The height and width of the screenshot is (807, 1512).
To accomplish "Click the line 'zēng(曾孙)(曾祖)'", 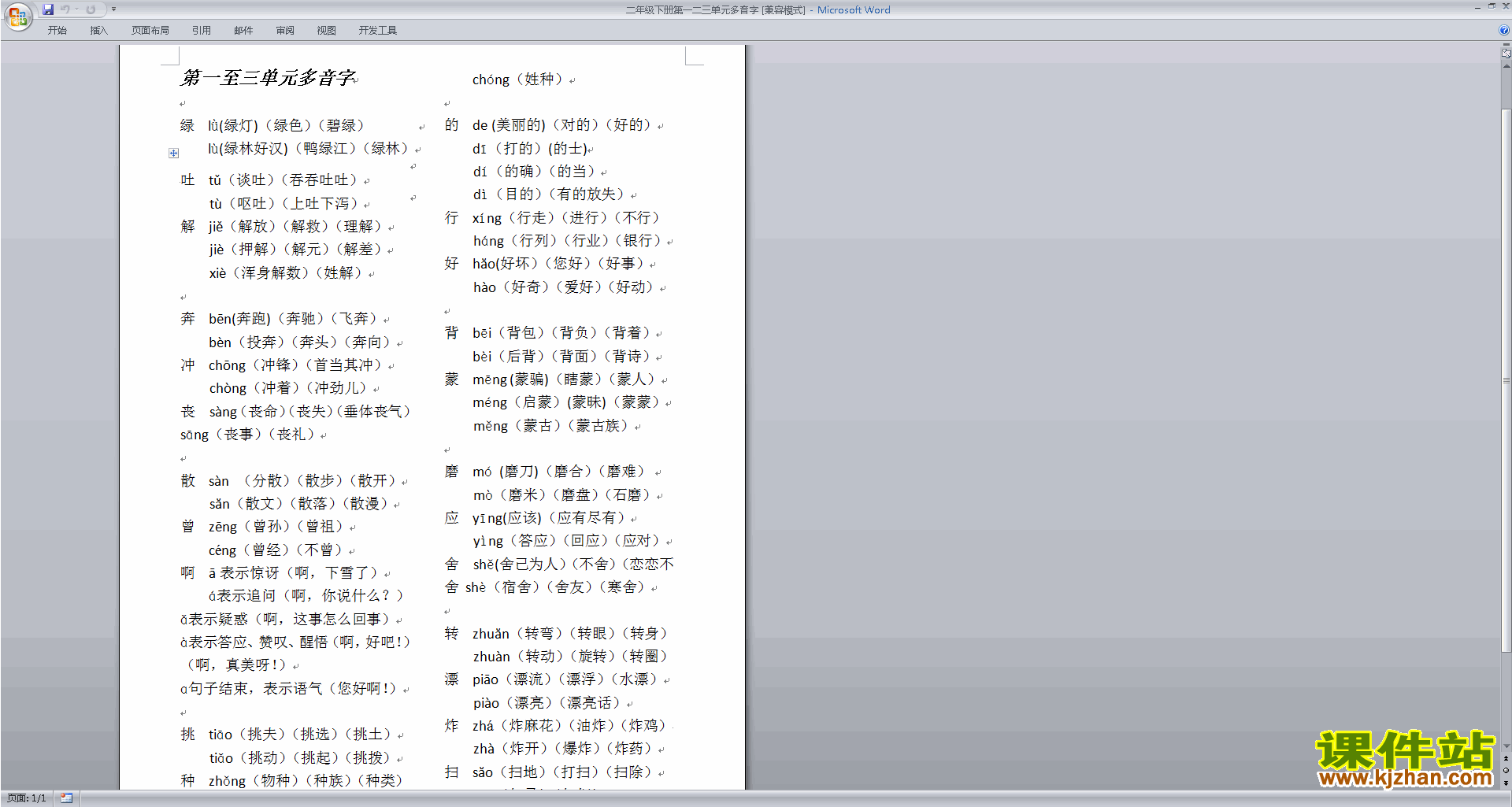I will 276,527.
